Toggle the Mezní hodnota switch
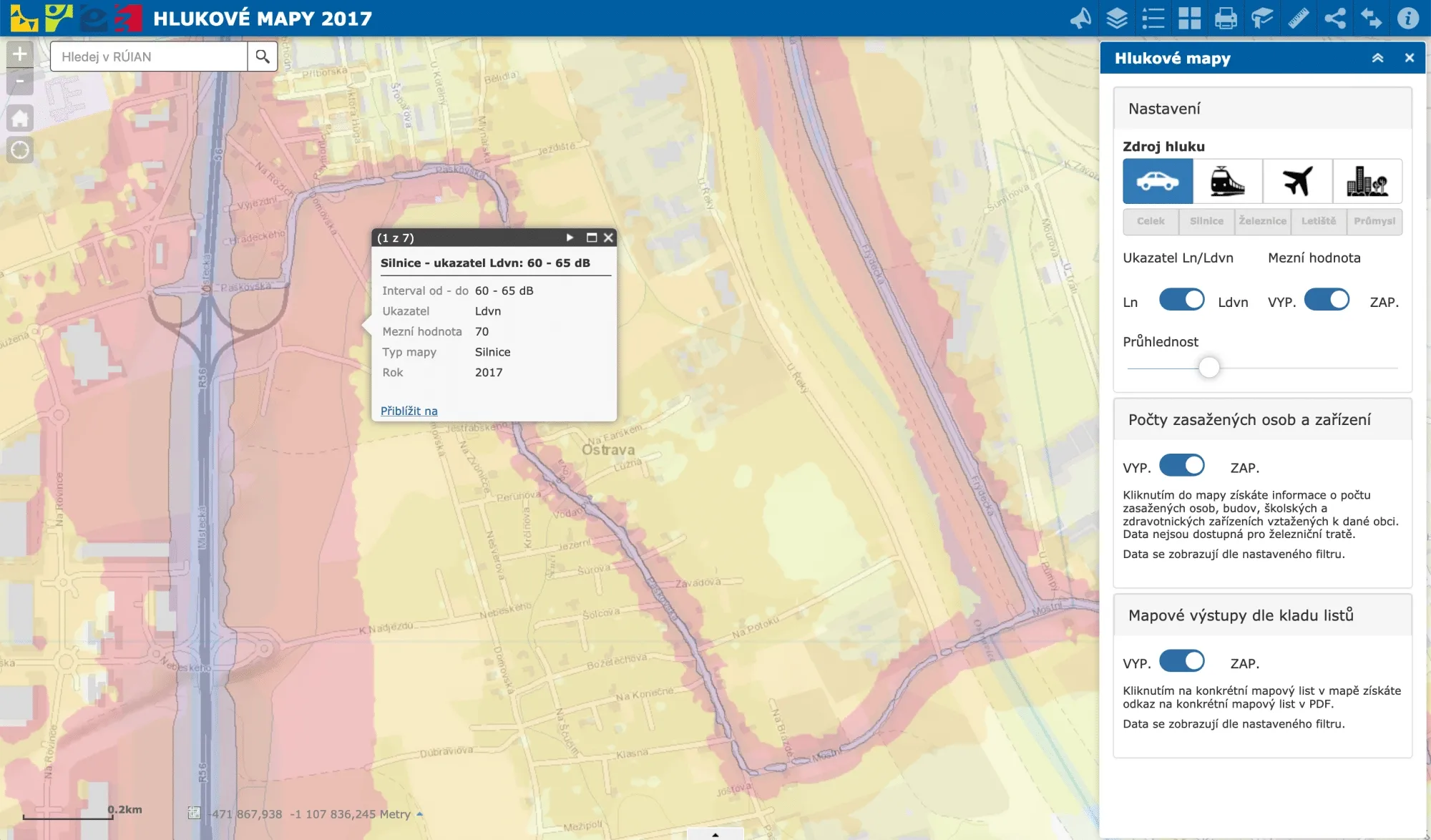 coord(1327,300)
